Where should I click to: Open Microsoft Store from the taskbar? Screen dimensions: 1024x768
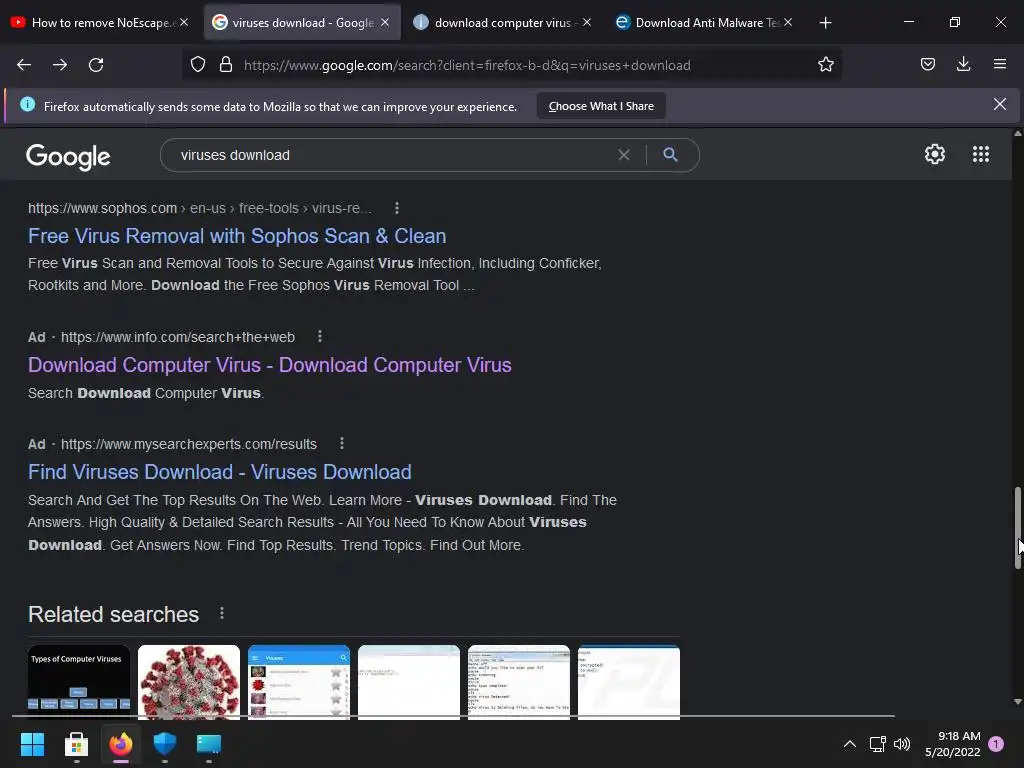76,744
